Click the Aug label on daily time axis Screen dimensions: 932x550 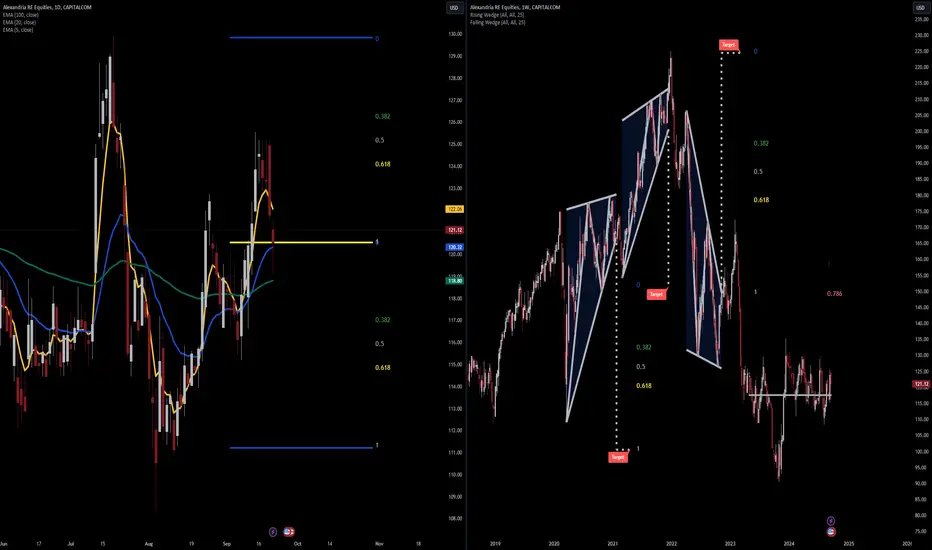point(149,543)
